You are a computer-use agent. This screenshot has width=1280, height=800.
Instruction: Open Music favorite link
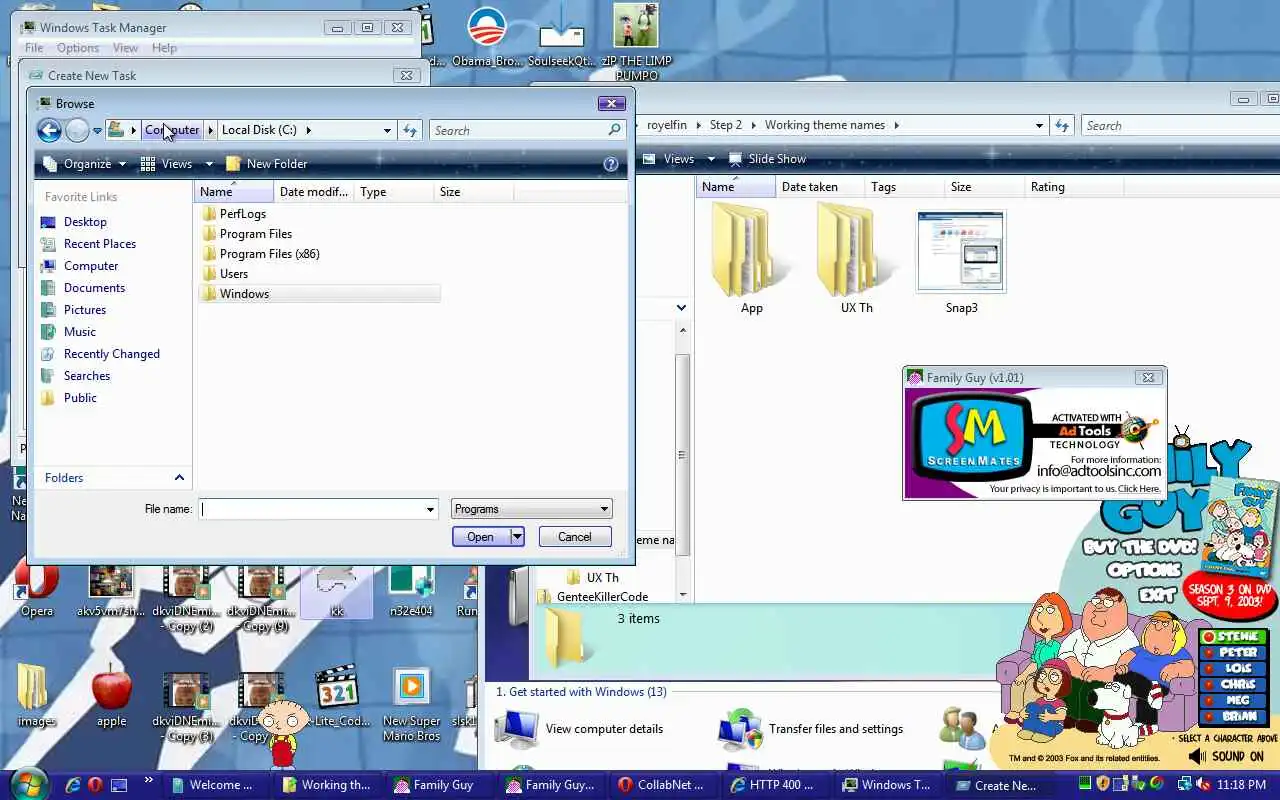(80, 332)
